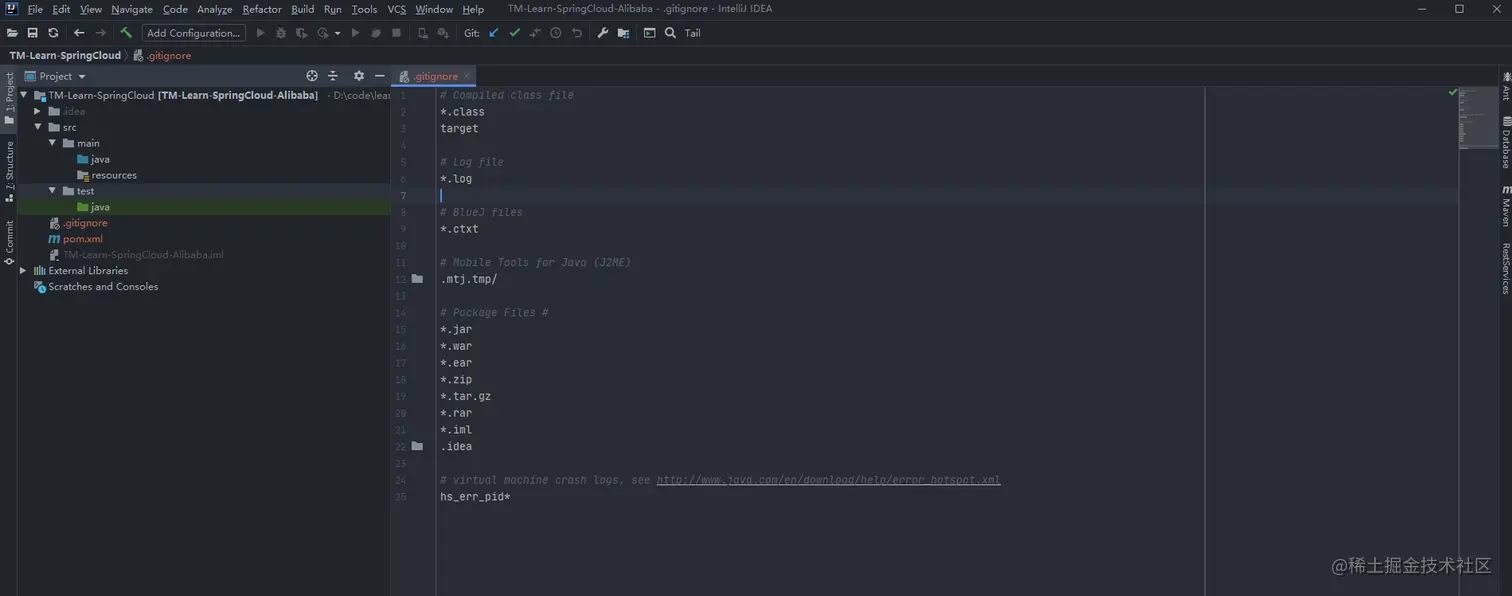Click the Search Everywhere magnifier icon

click(670, 33)
